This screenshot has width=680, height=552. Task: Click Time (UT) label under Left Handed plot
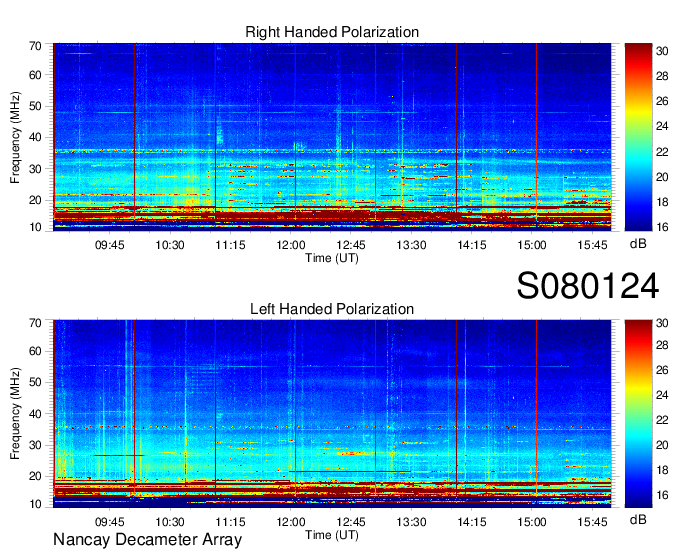pyautogui.click(x=332, y=535)
